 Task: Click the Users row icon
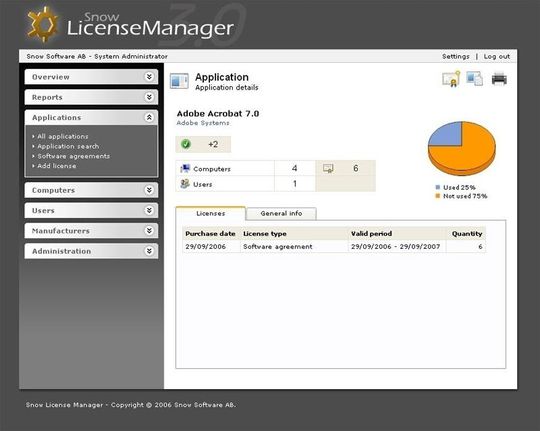pyautogui.click(x=185, y=184)
